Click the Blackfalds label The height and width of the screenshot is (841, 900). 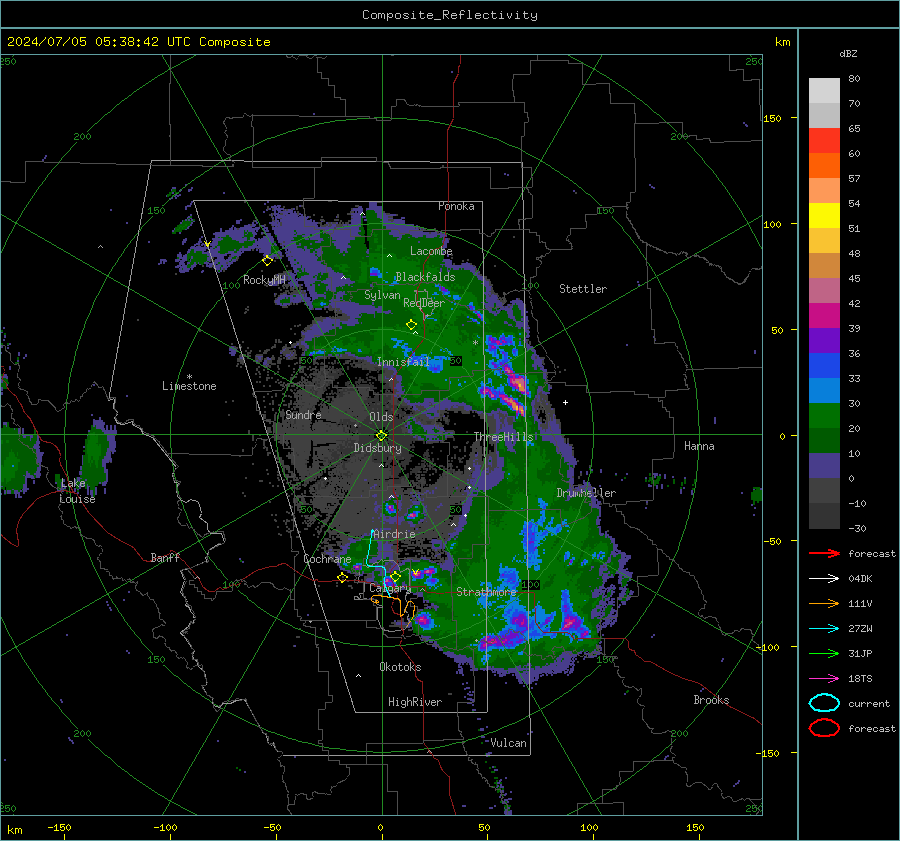425,277
